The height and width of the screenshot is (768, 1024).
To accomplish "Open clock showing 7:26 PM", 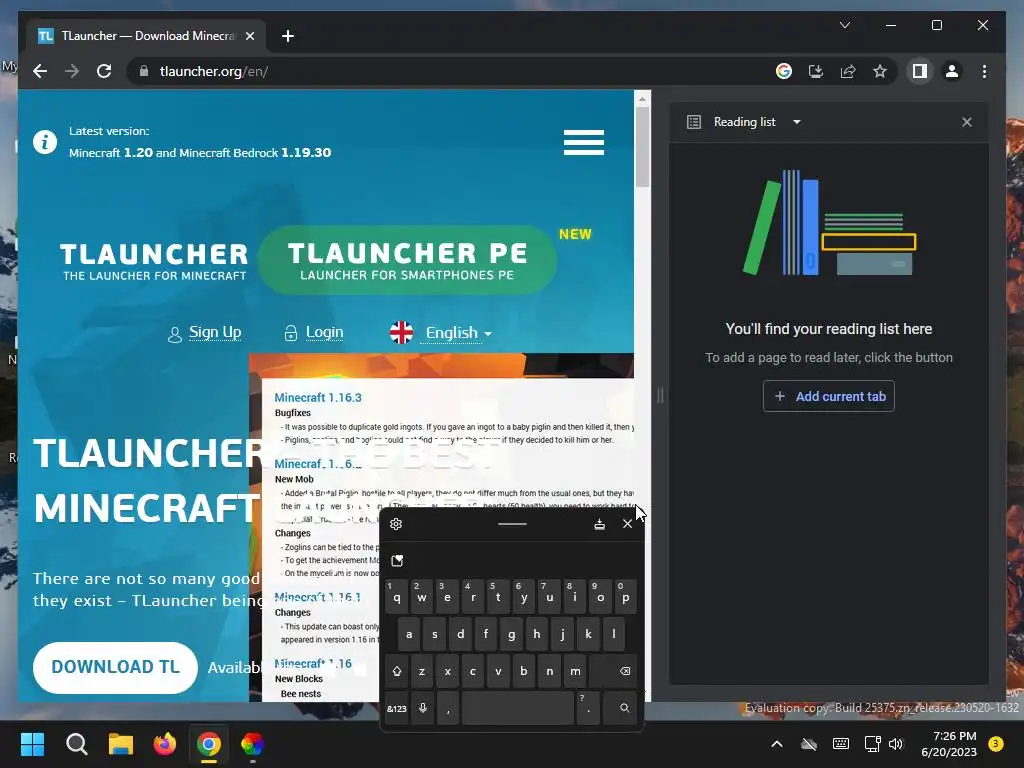I will click(949, 744).
